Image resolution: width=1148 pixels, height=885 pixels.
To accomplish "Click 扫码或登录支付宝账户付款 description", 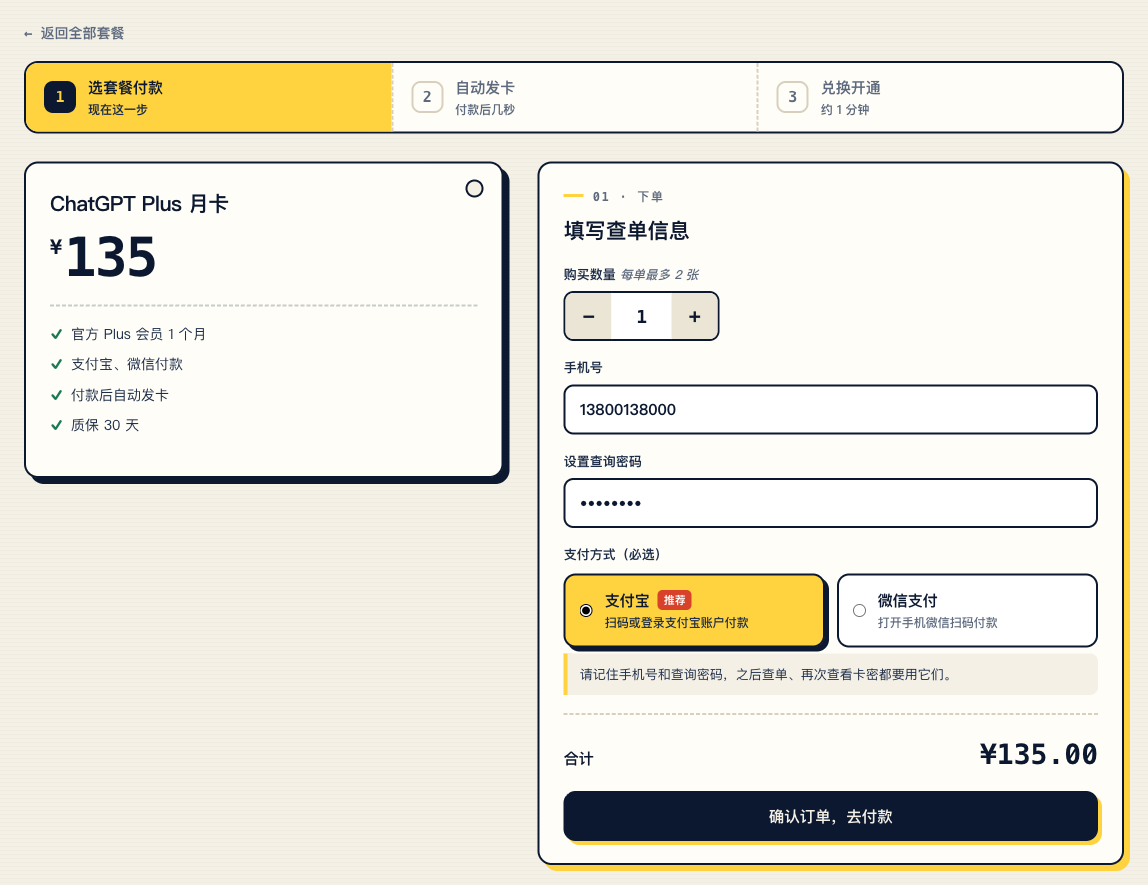I will pyautogui.click(x=676, y=623).
